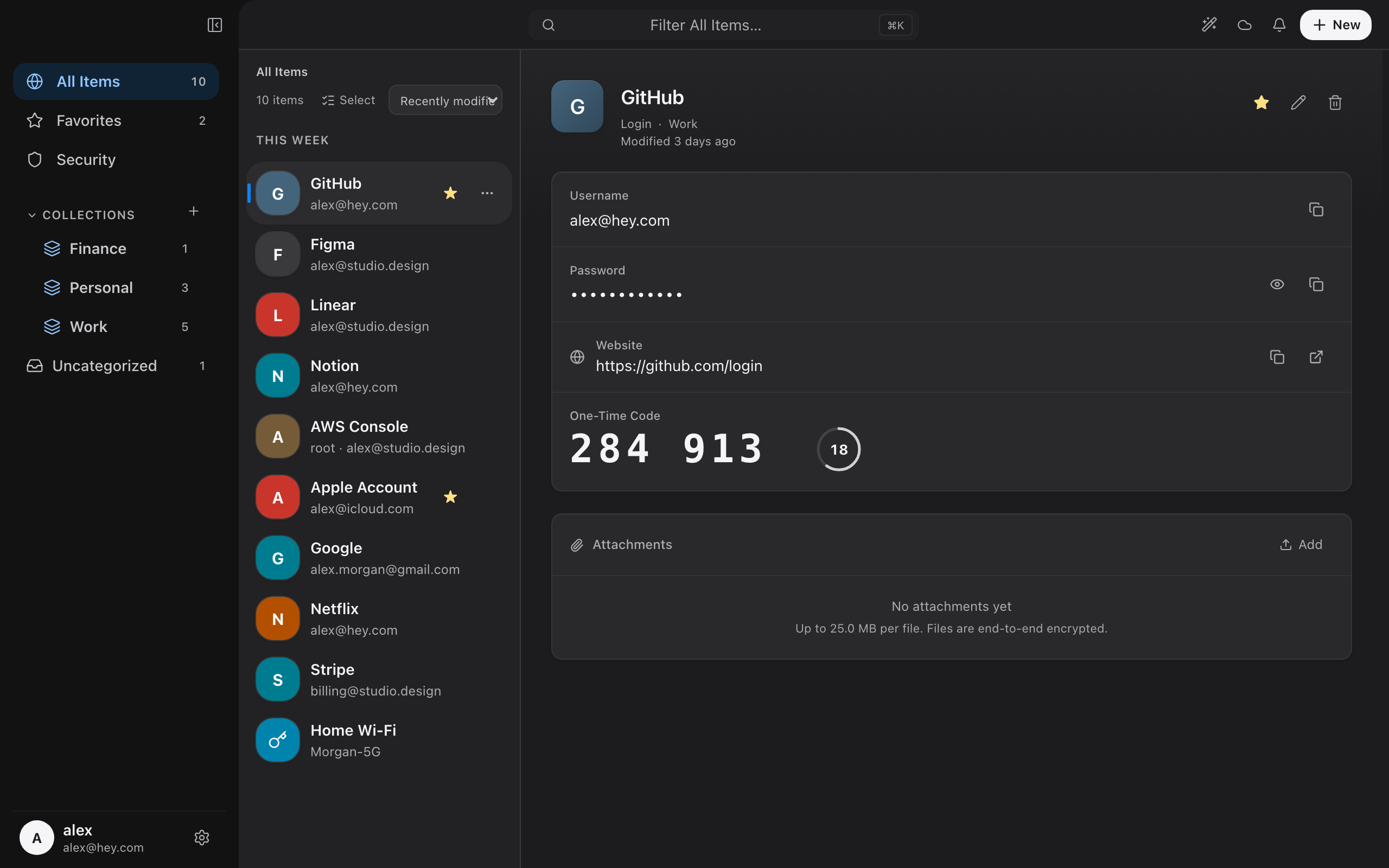
Task: Copy the website URL
Action: pyautogui.click(x=1277, y=357)
